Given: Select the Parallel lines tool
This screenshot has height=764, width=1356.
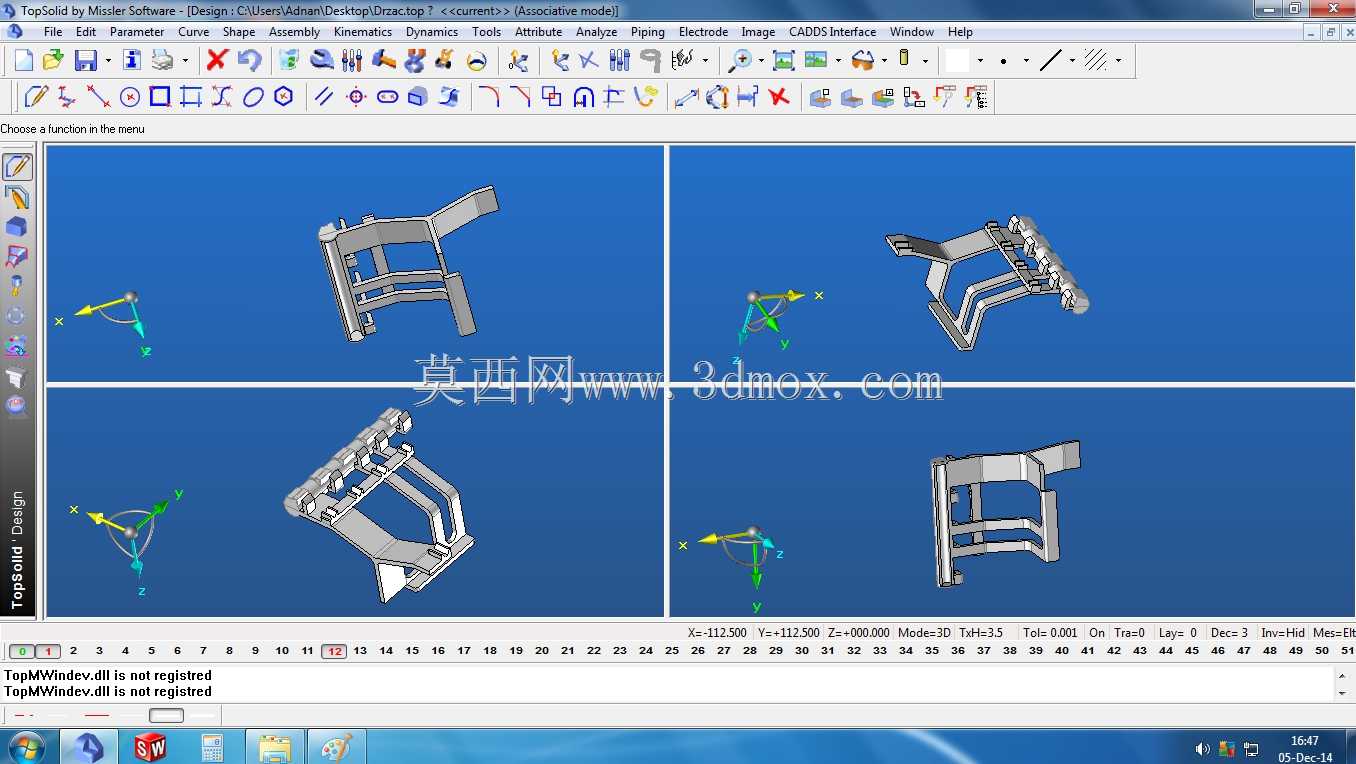Looking at the screenshot, I should point(324,97).
